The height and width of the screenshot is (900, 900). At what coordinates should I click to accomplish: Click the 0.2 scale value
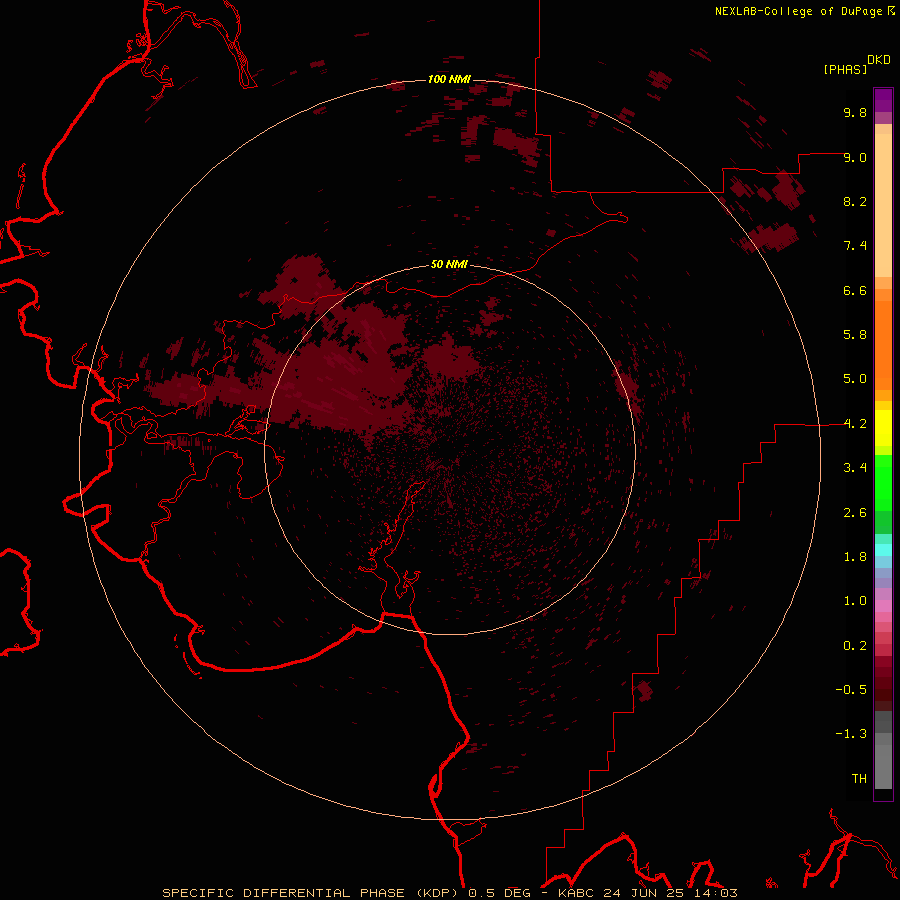pos(855,646)
